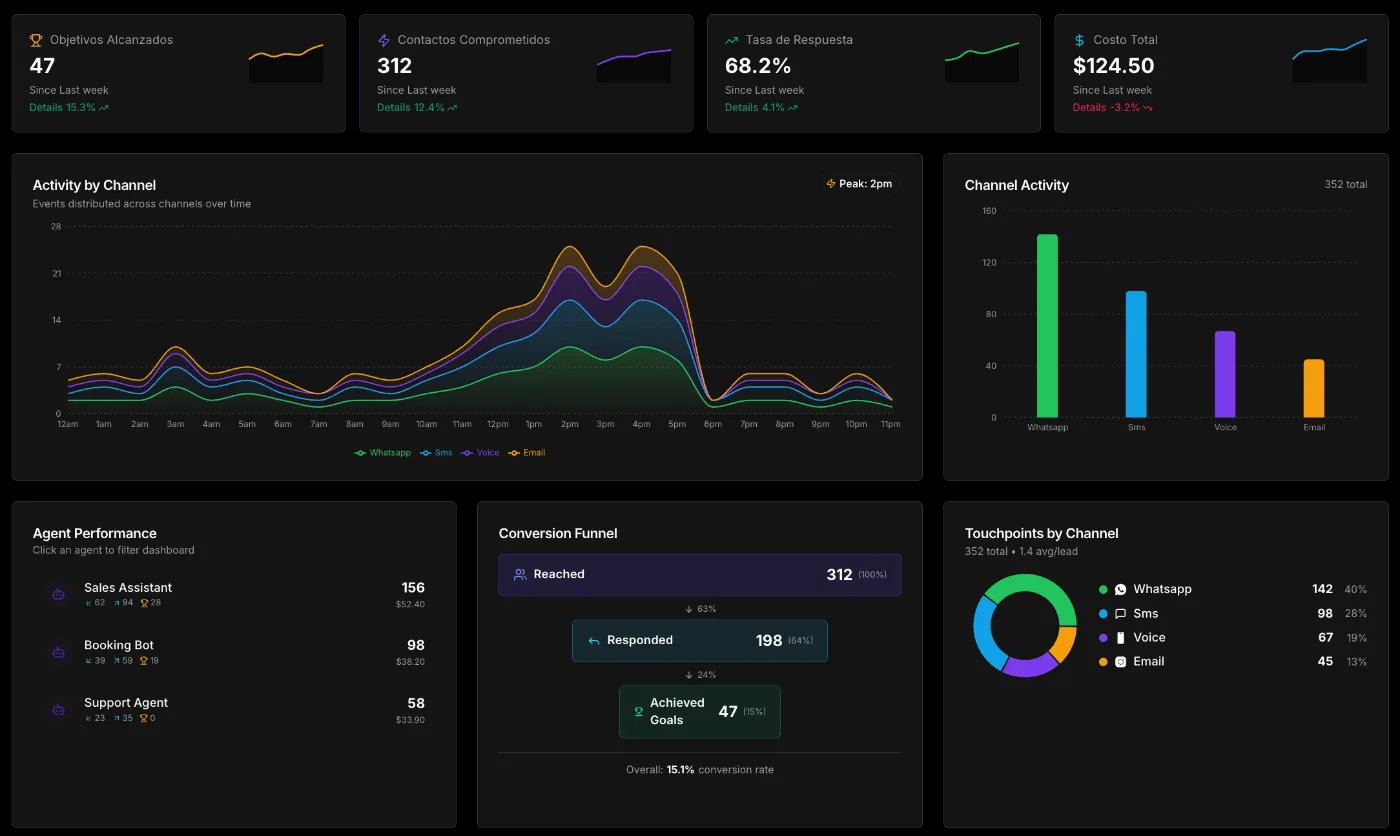Click the Voice phone icon in Touchpoints
Image resolution: width=1400 pixels, height=836 pixels.
[x=1121, y=638]
